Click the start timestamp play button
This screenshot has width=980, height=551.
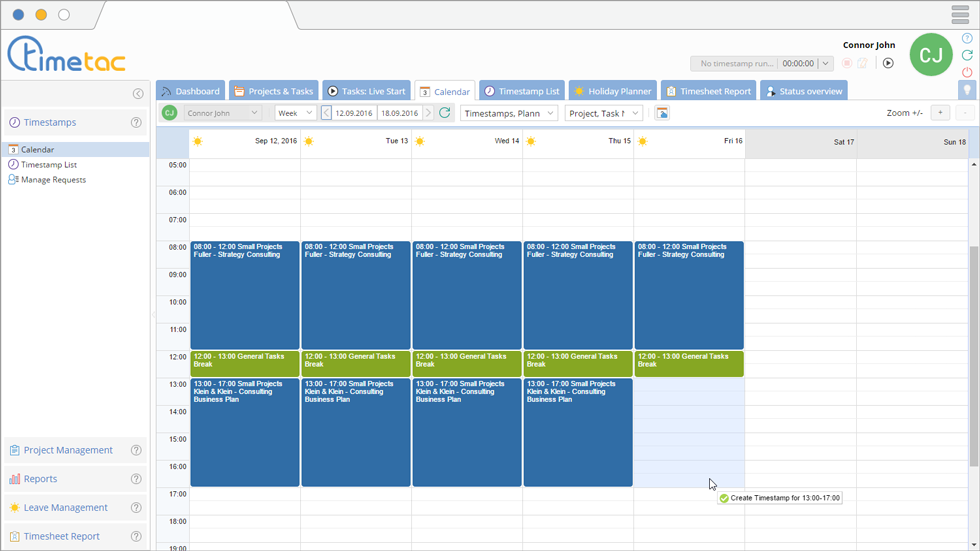tap(888, 63)
